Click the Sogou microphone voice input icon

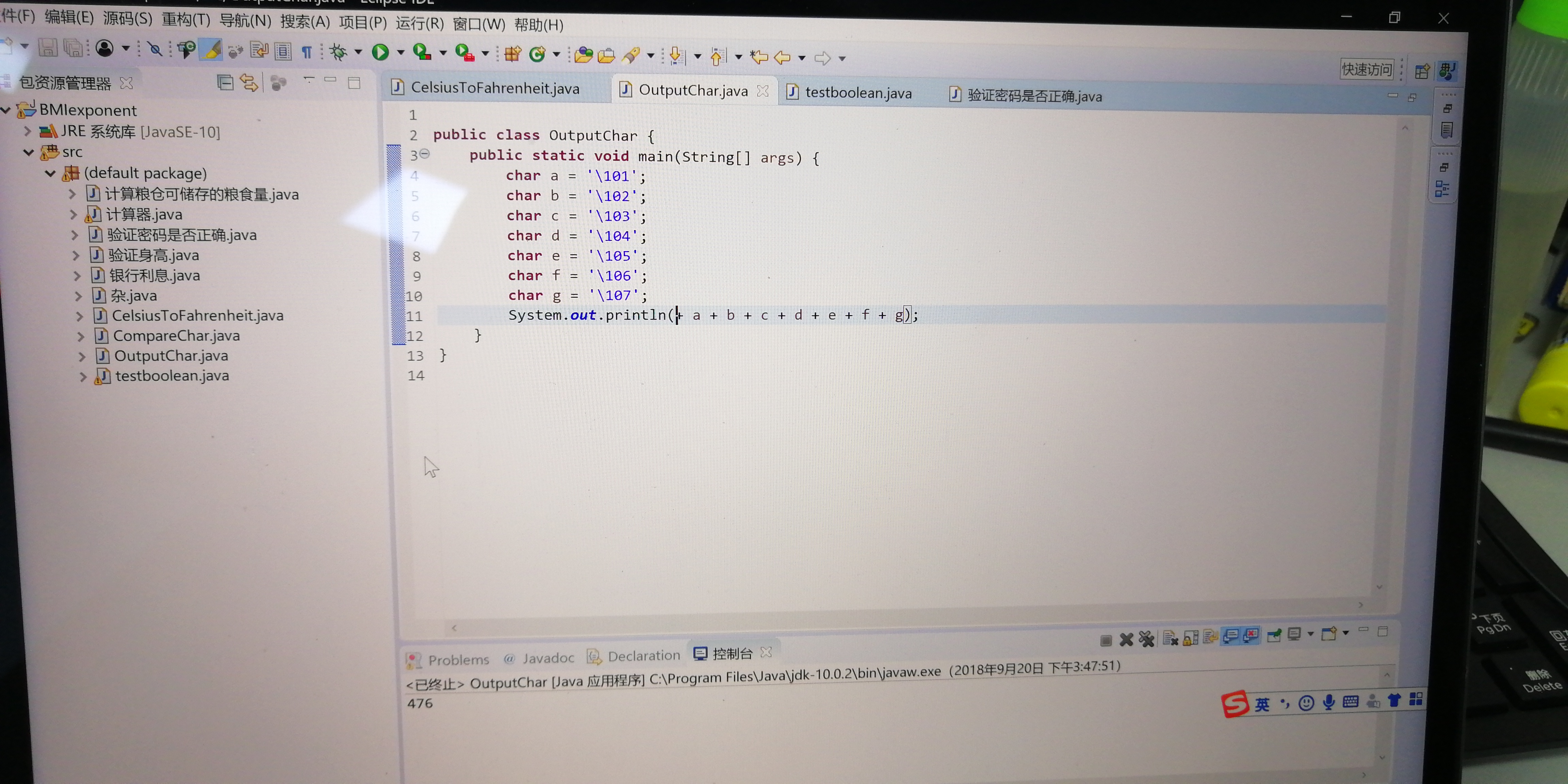click(x=1329, y=702)
